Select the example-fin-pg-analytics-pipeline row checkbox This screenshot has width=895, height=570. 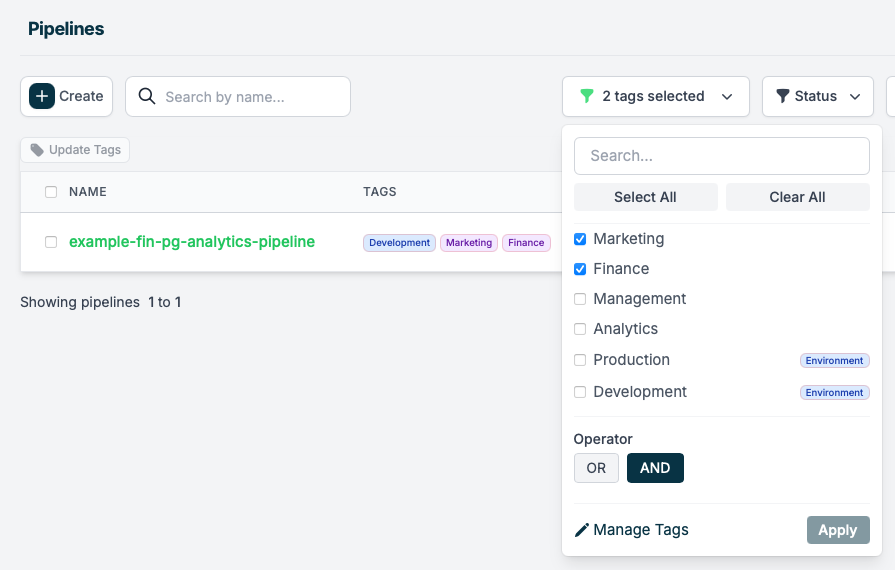[x=51, y=242]
